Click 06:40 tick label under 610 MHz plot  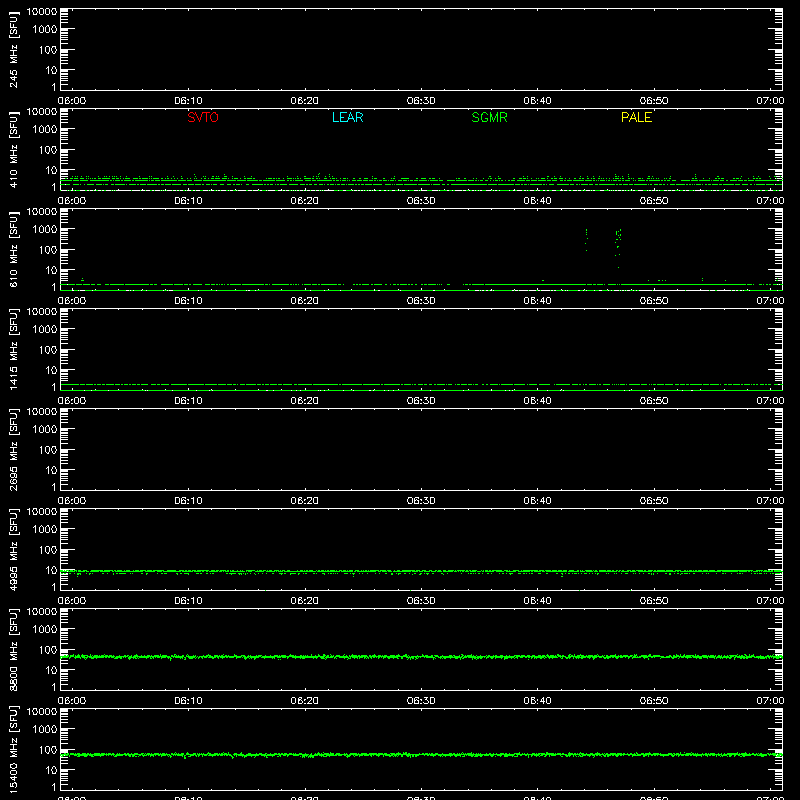point(537,301)
